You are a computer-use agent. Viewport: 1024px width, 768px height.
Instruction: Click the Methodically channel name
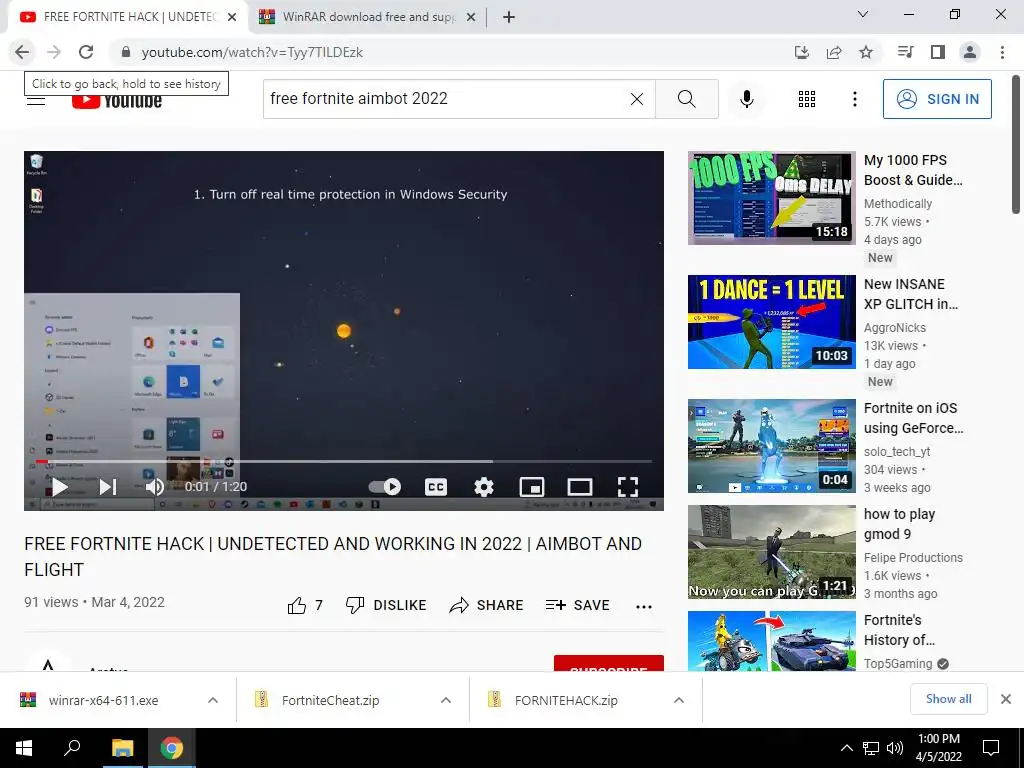pyautogui.click(x=898, y=204)
